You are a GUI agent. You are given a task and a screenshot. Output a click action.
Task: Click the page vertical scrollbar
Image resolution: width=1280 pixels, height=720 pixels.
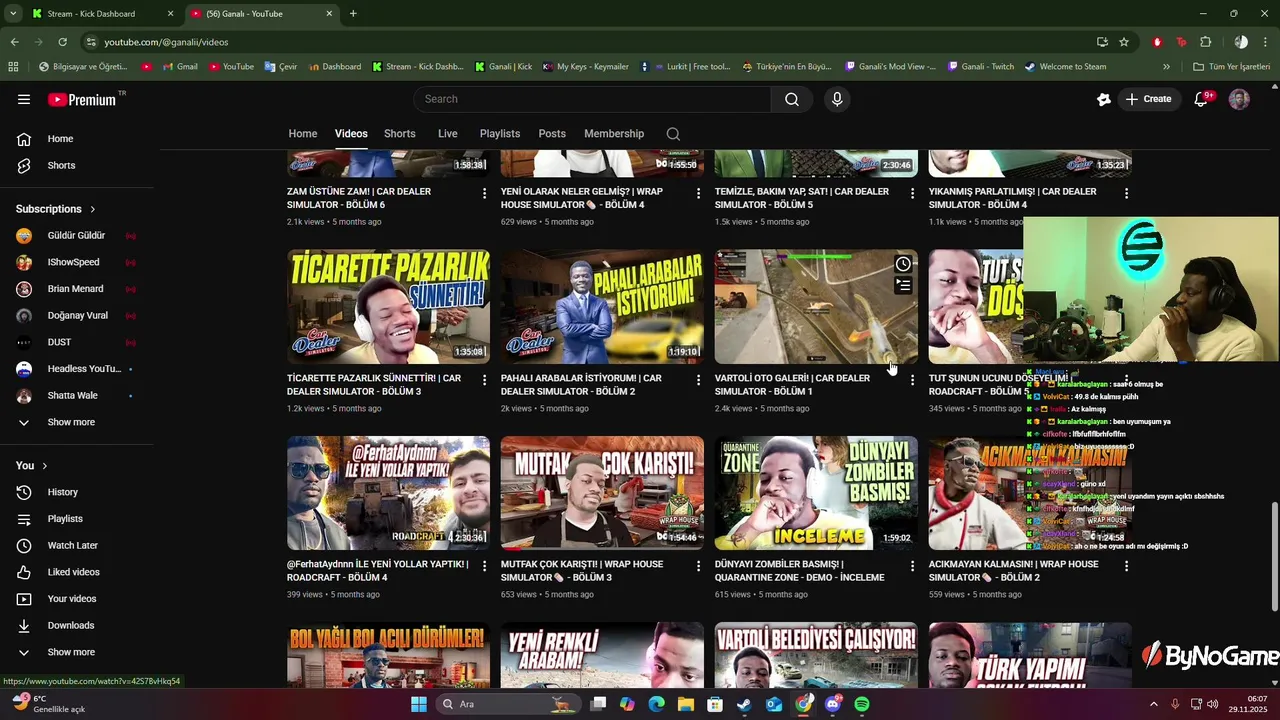coord(1274,555)
